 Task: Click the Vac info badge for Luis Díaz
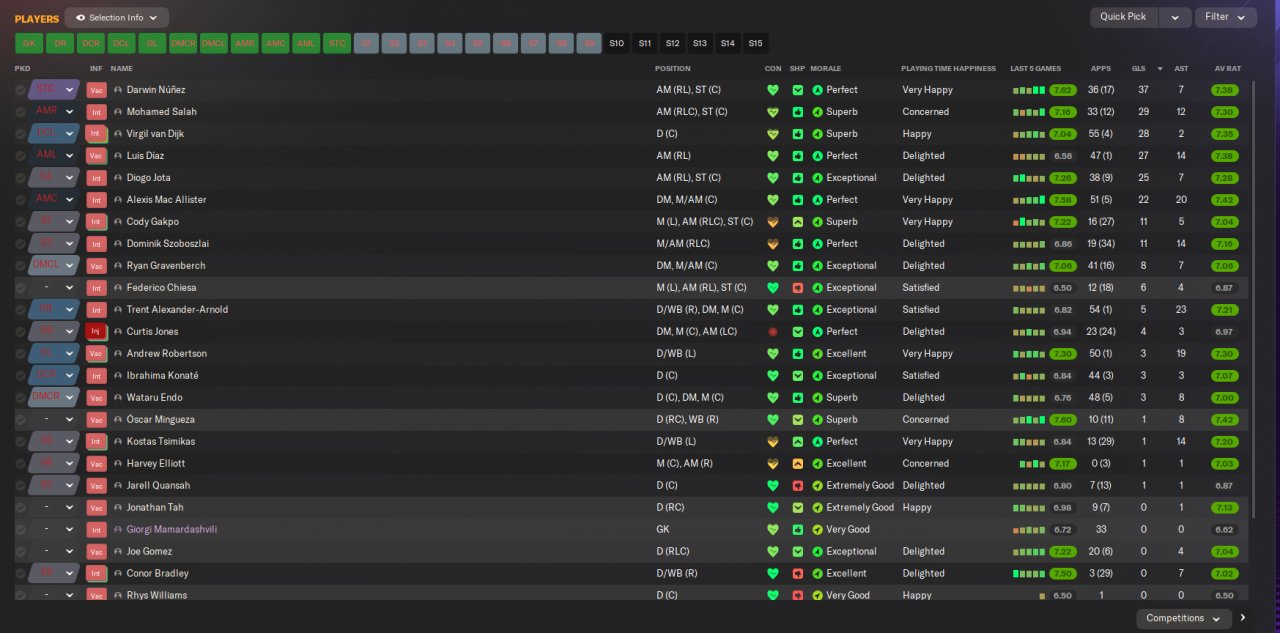[x=96, y=156]
